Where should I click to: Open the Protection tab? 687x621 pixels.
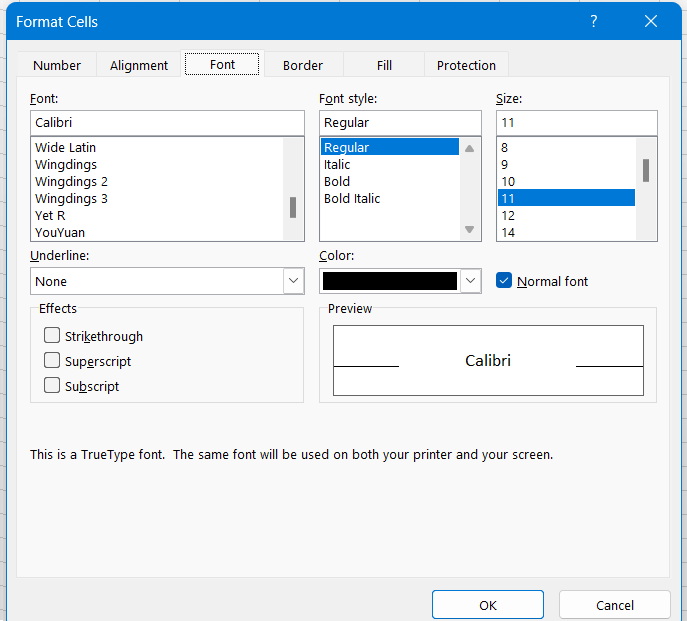pyautogui.click(x=466, y=65)
